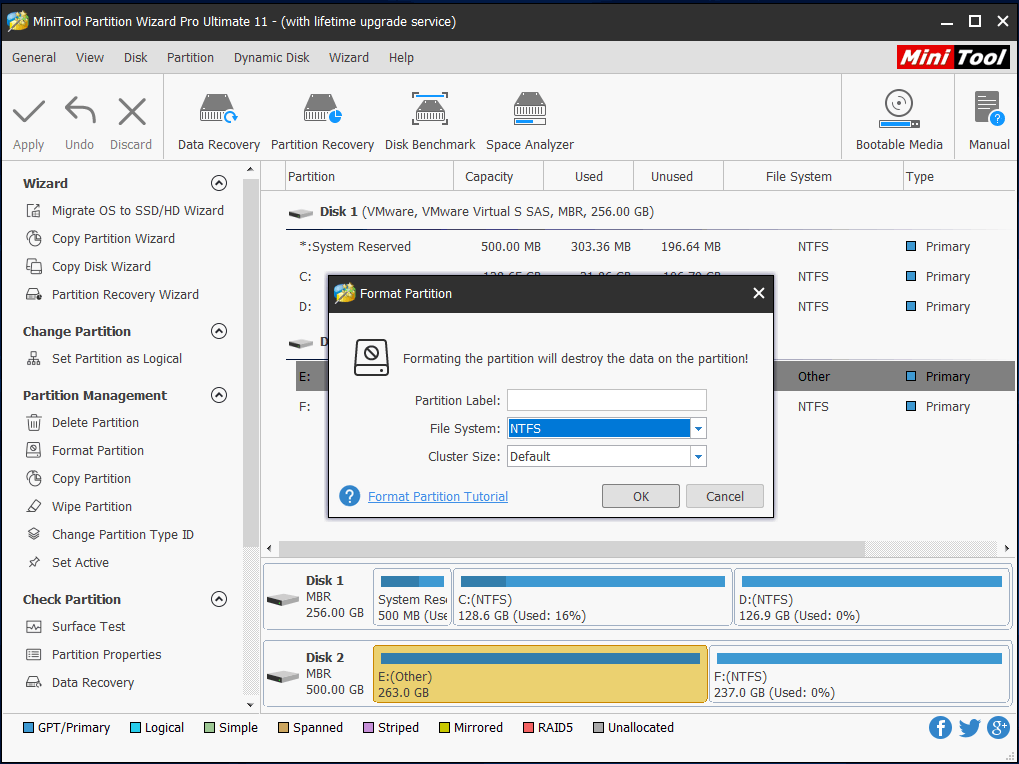
Task: Click the Disk 1 header row in list
Action: tap(650, 212)
